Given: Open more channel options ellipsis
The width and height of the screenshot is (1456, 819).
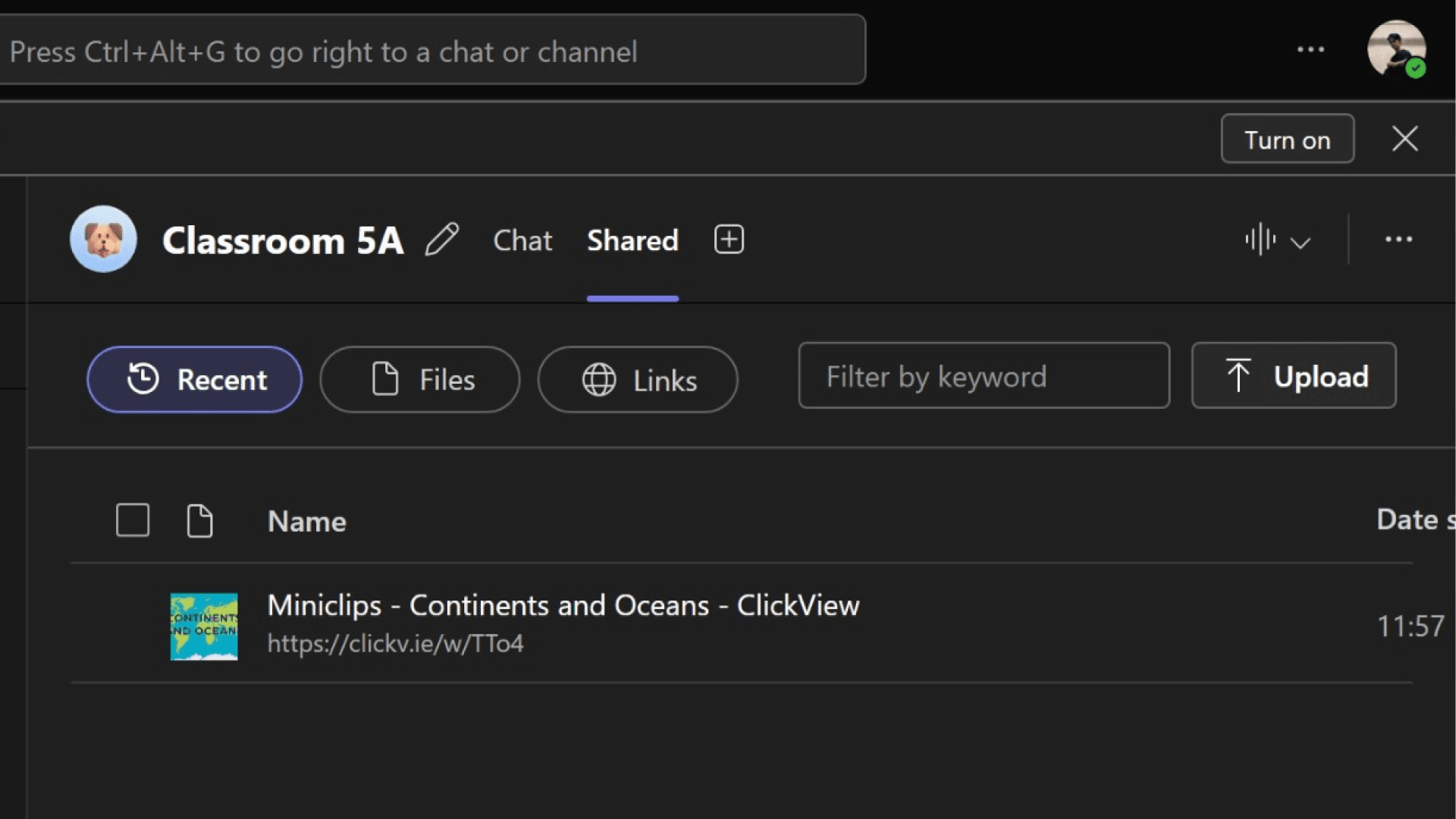Looking at the screenshot, I should point(1399,240).
